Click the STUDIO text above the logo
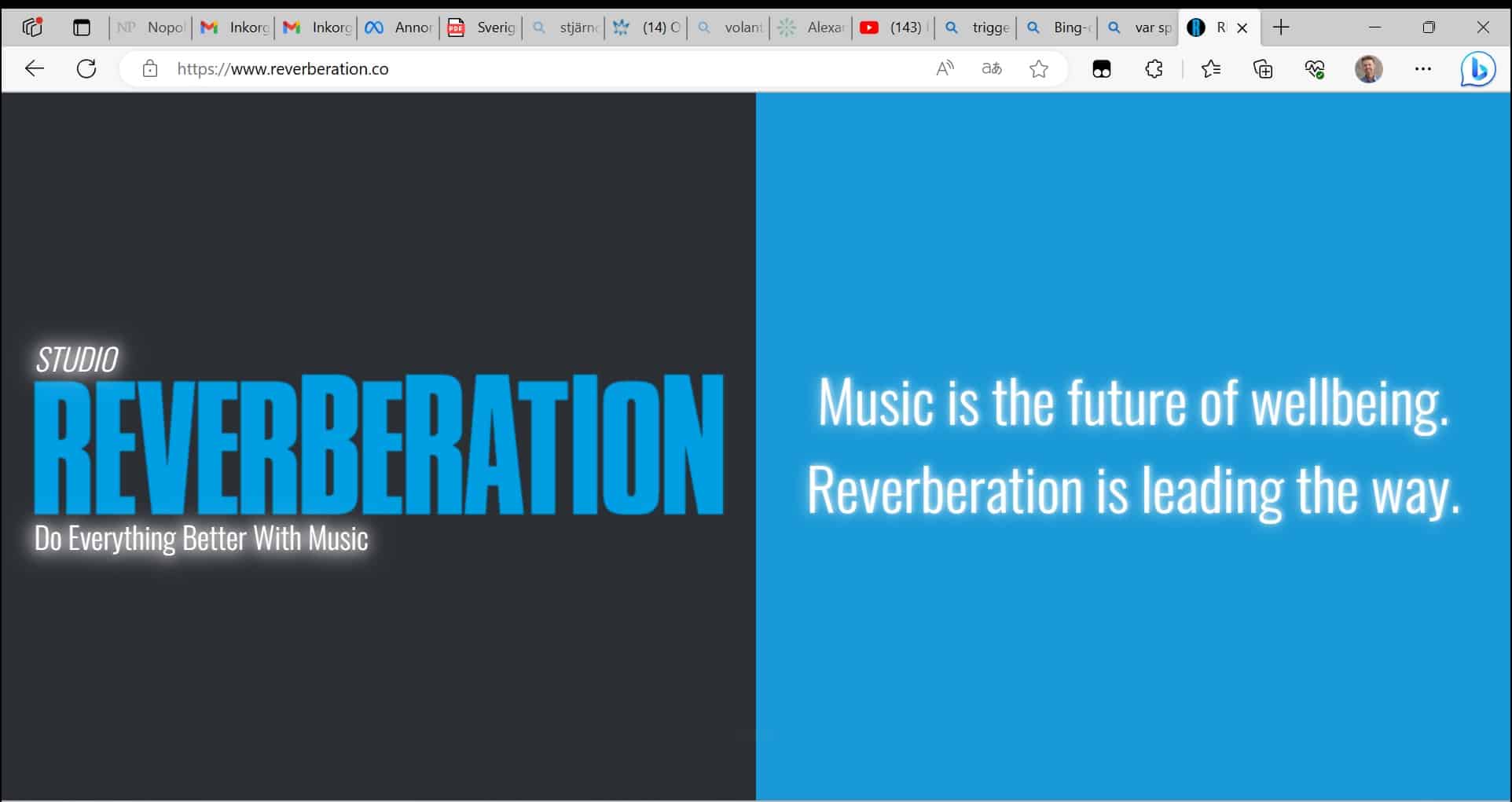1512x802 pixels. pyautogui.click(x=76, y=360)
